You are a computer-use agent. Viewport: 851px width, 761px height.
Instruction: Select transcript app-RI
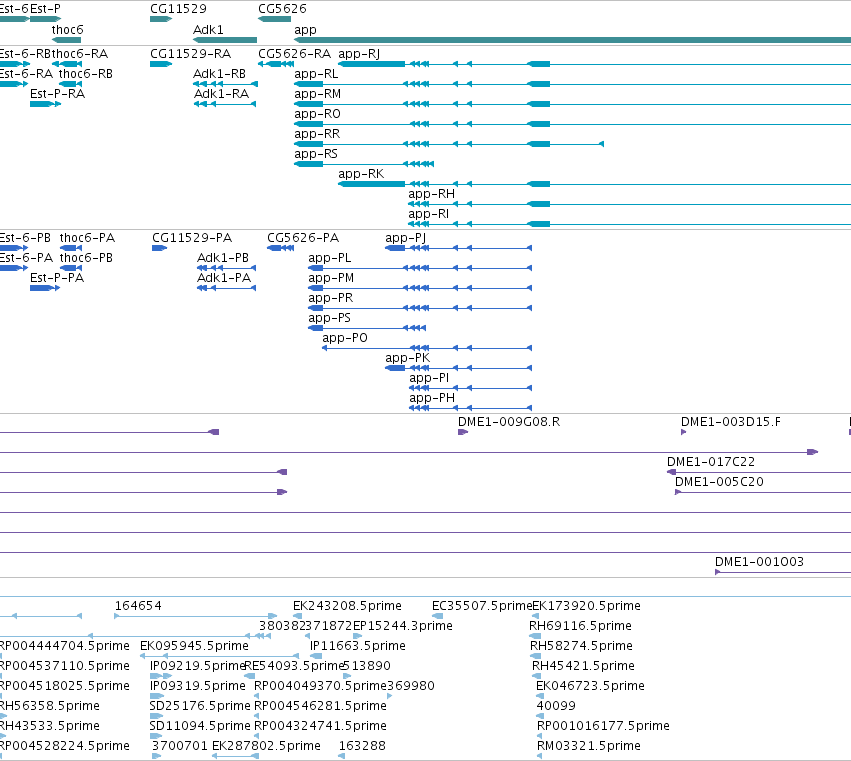click(429, 214)
